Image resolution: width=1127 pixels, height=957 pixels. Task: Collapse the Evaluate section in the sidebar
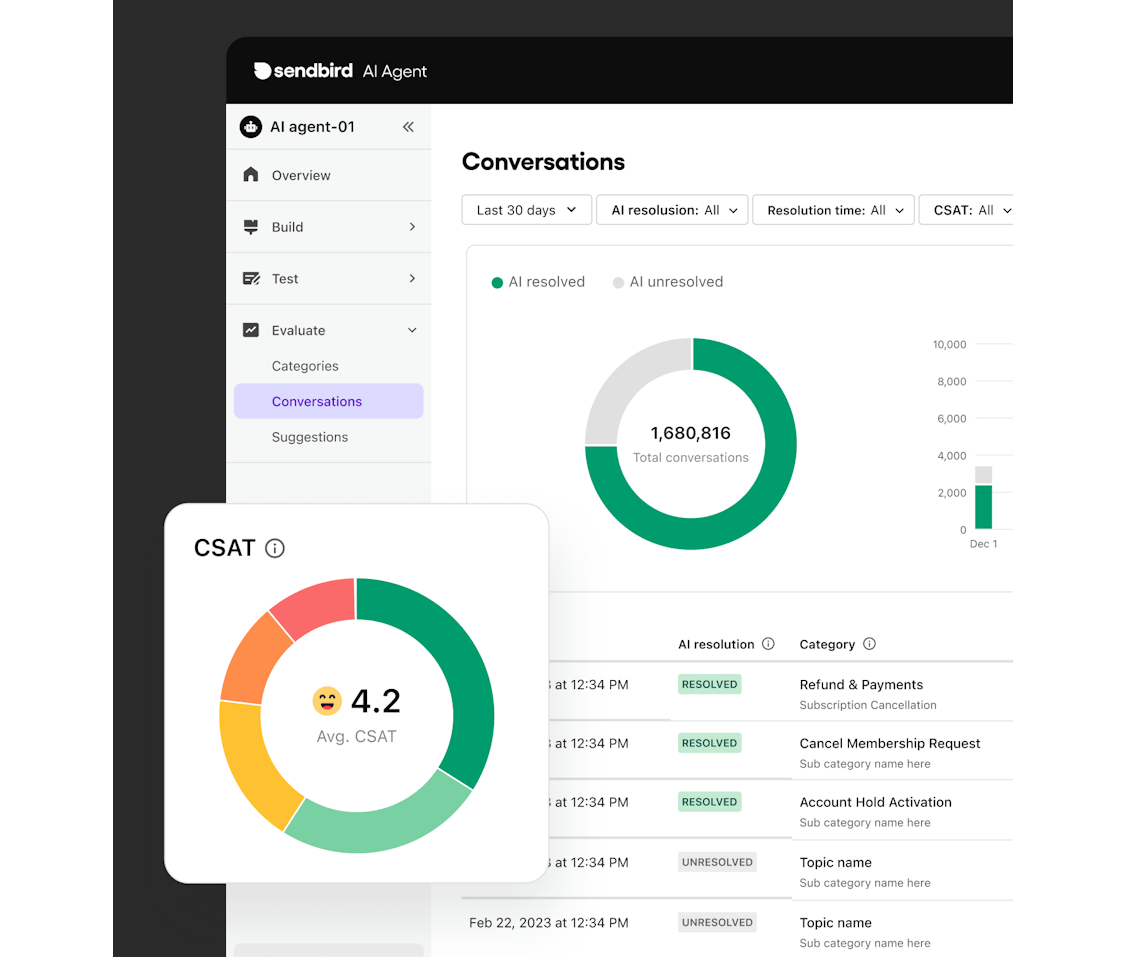point(411,329)
